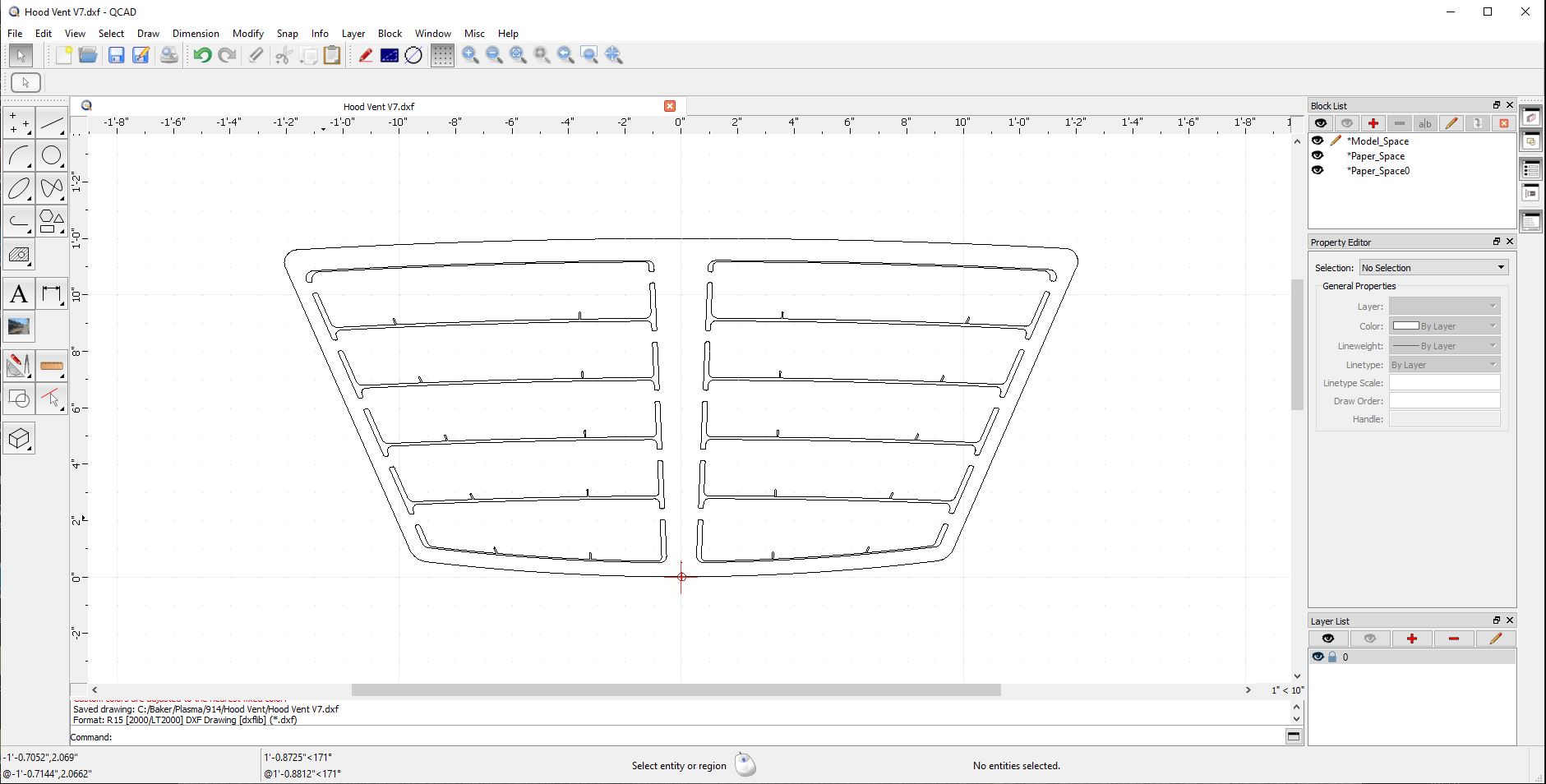This screenshot has height=784, width=1546.
Task: Open the Lineweight dropdown
Action: tap(1444, 346)
